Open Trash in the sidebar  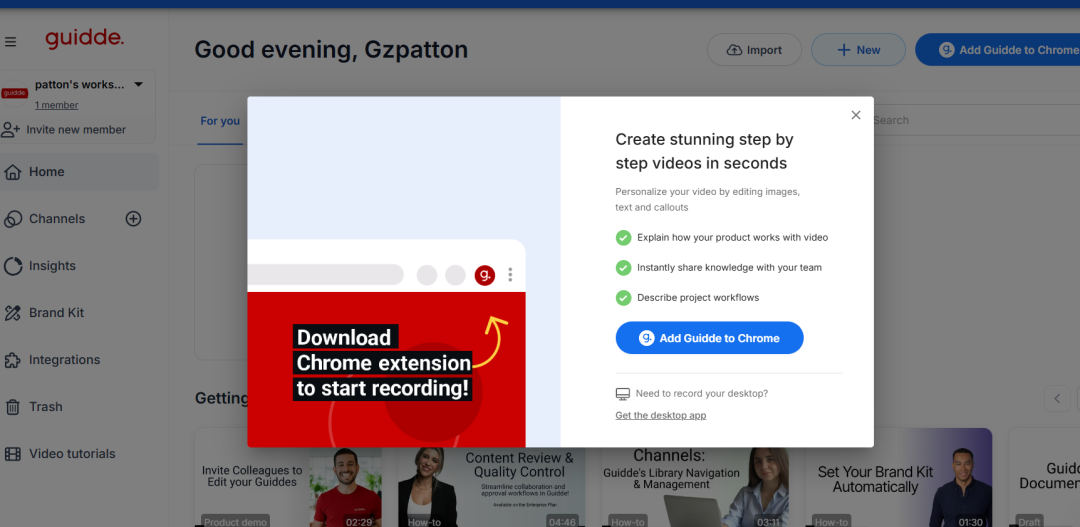pos(45,406)
